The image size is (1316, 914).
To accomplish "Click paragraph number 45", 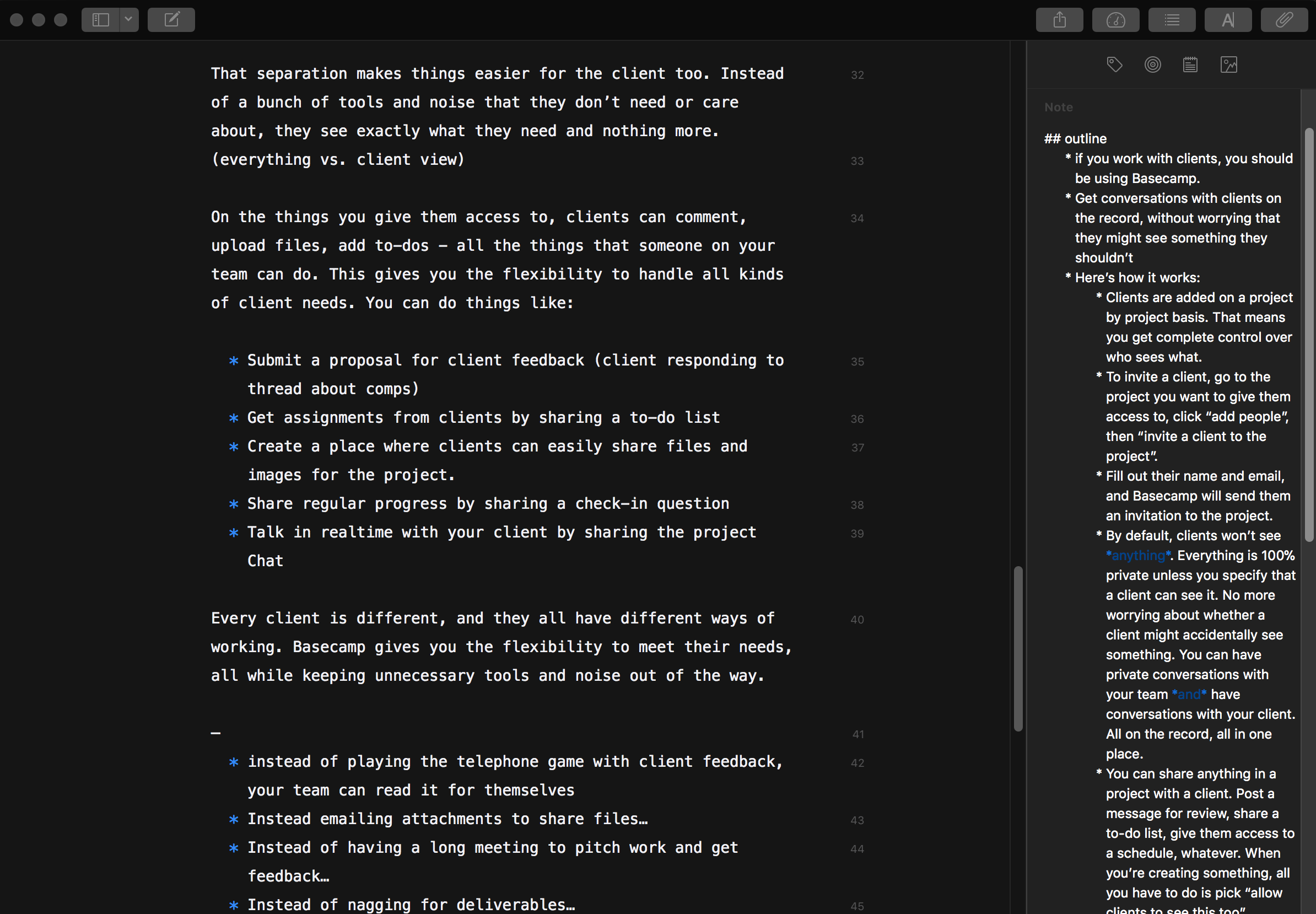I will 857,906.
